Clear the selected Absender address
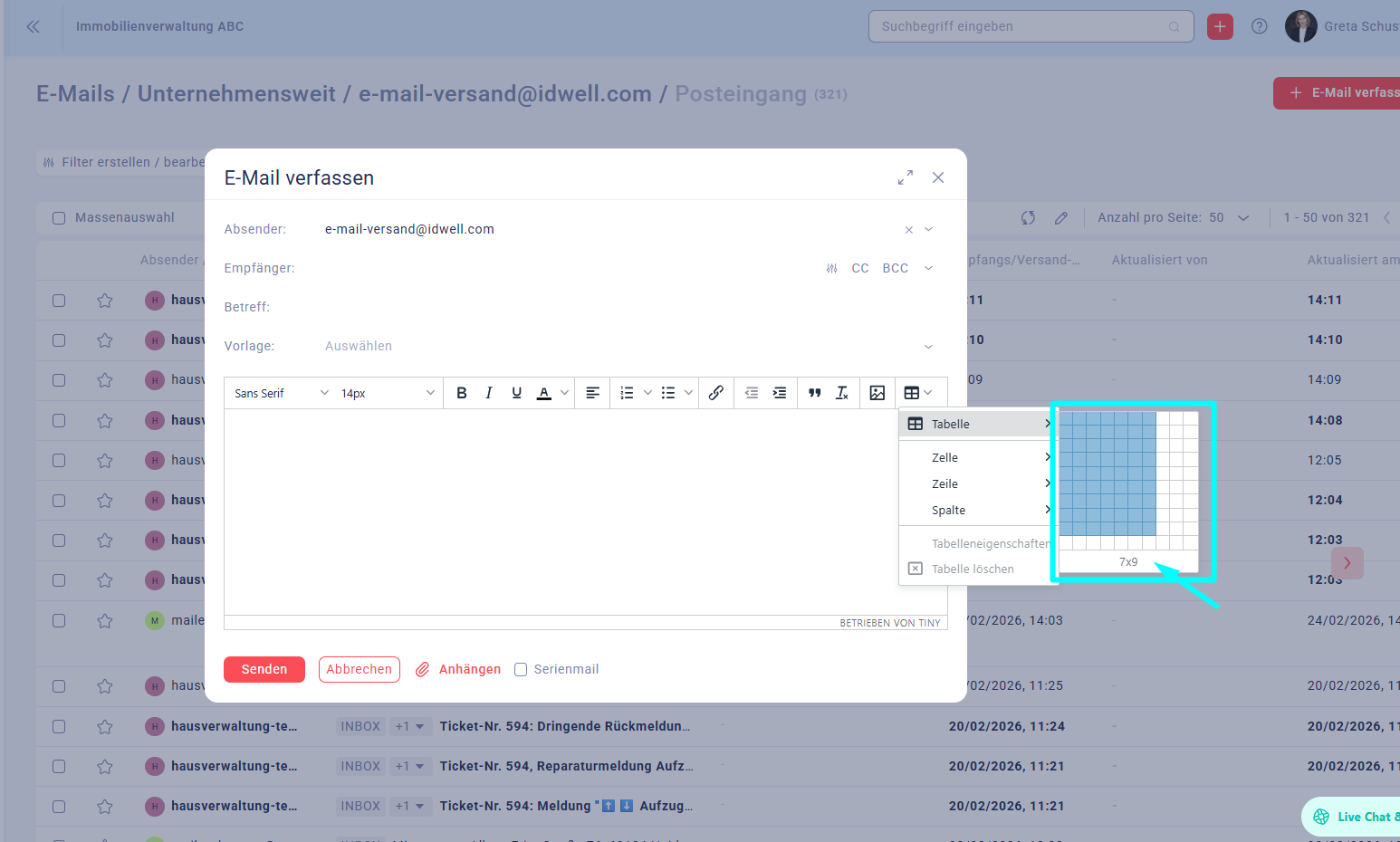Image resolution: width=1400 pixels, height=842 pixels. pyautogui.click(x=909, y=230)
